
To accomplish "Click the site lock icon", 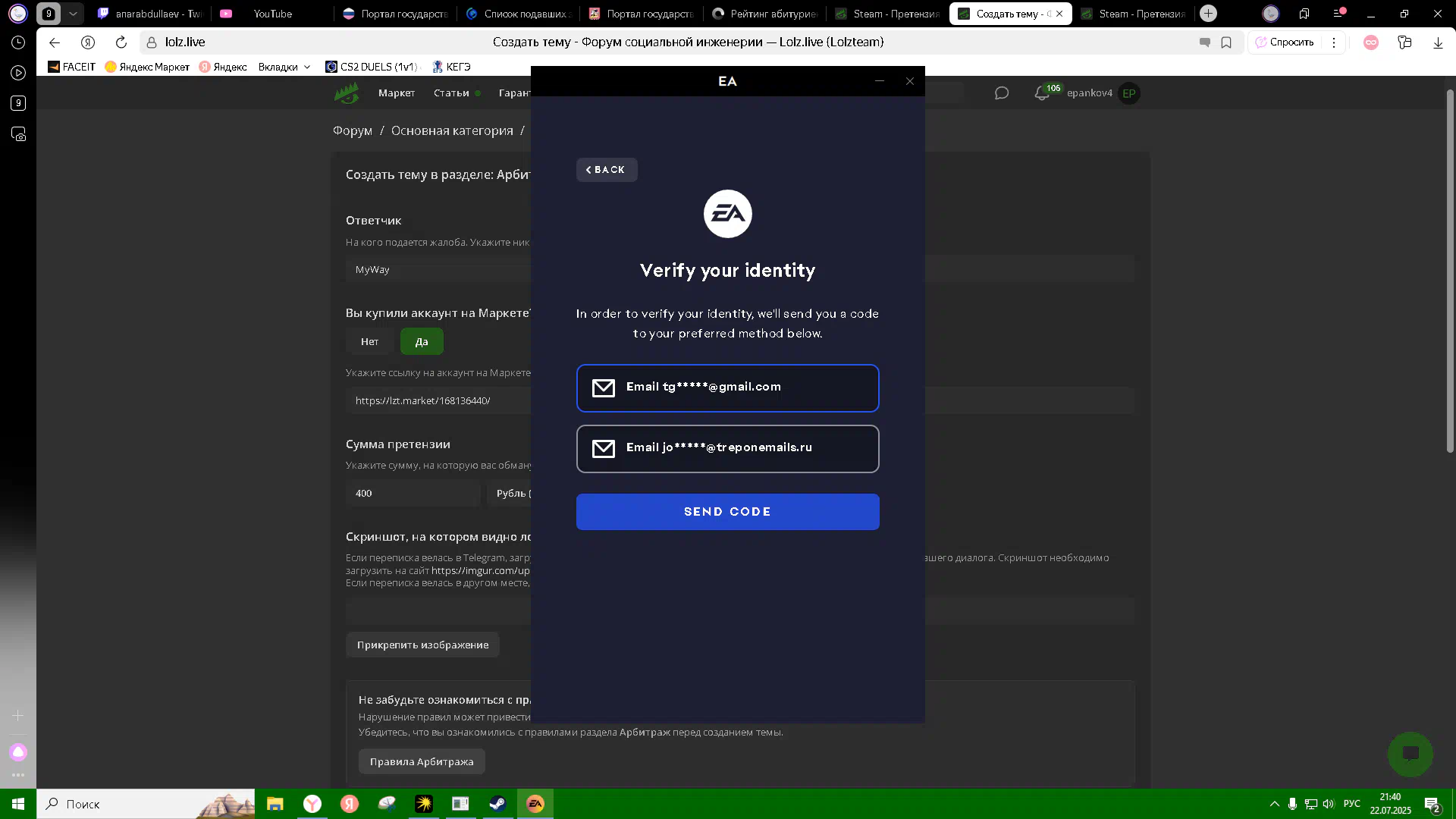I will click(x=152, y=42).
